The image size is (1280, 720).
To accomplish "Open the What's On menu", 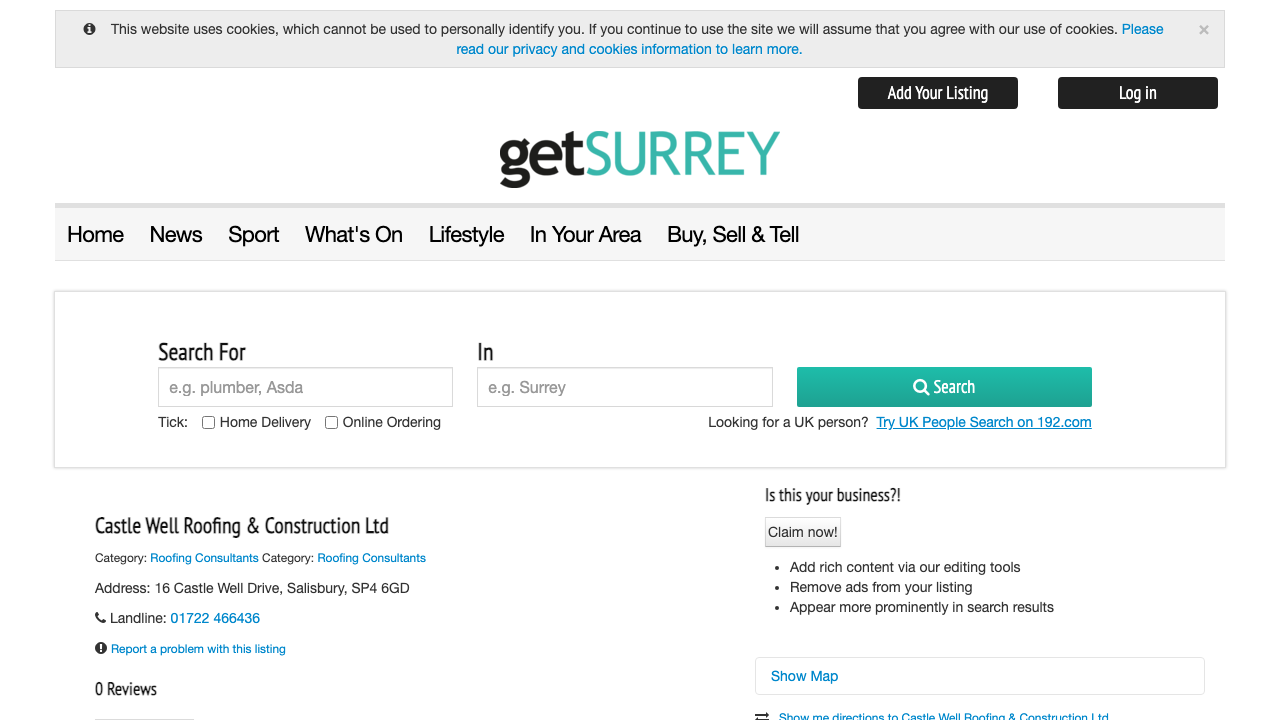I will [354, 234].
